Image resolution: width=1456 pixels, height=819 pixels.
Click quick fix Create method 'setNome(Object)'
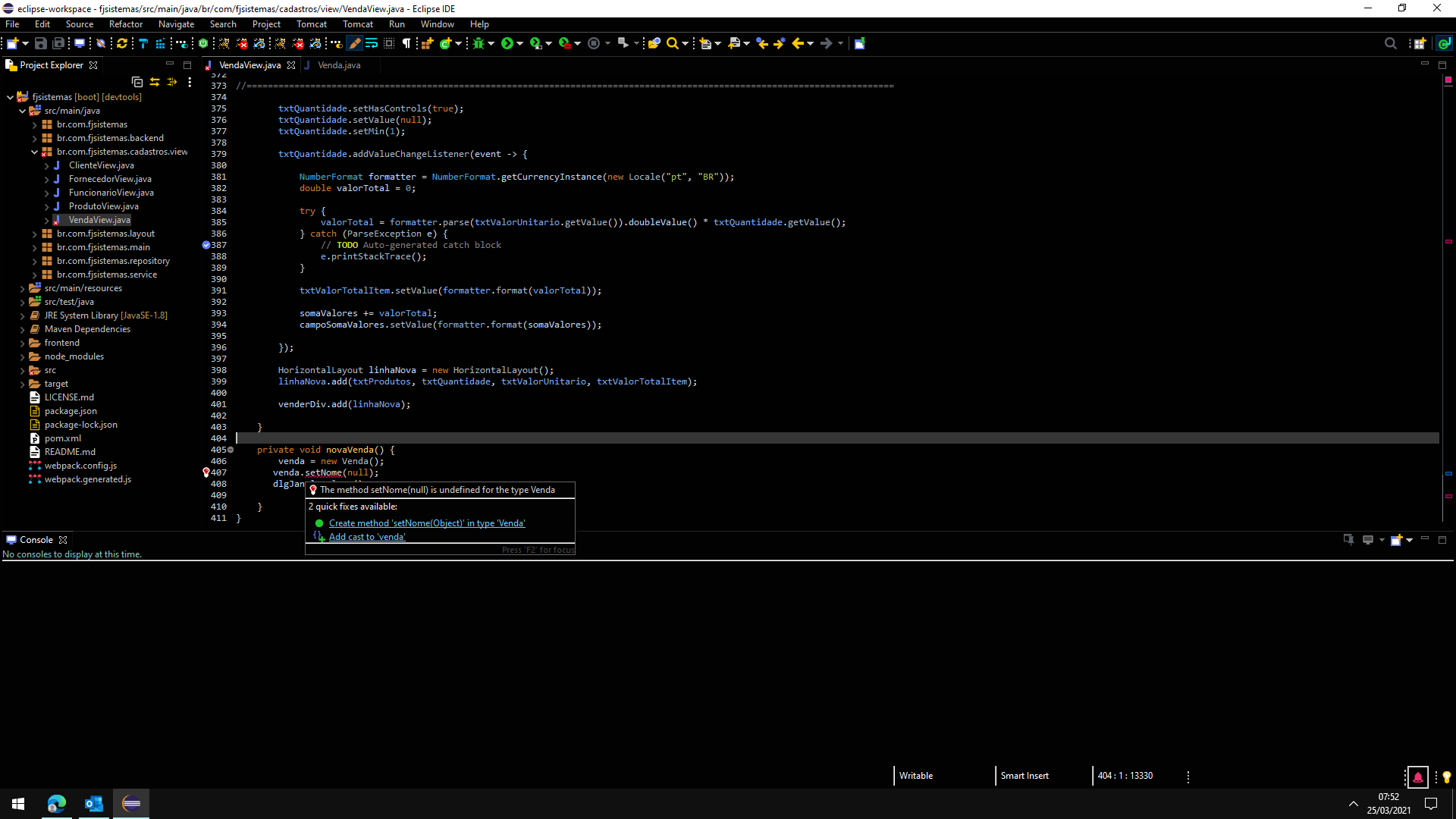pyautogui.click(x=426, y=523)
